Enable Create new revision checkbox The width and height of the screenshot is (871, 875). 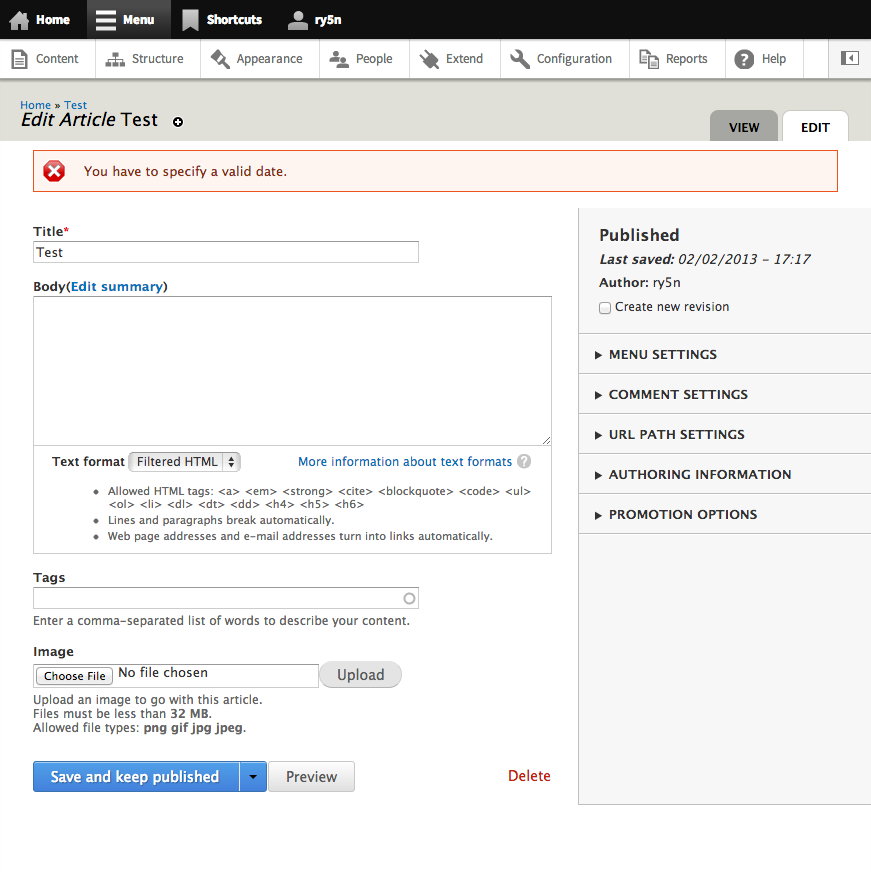(x=605, y=308)
